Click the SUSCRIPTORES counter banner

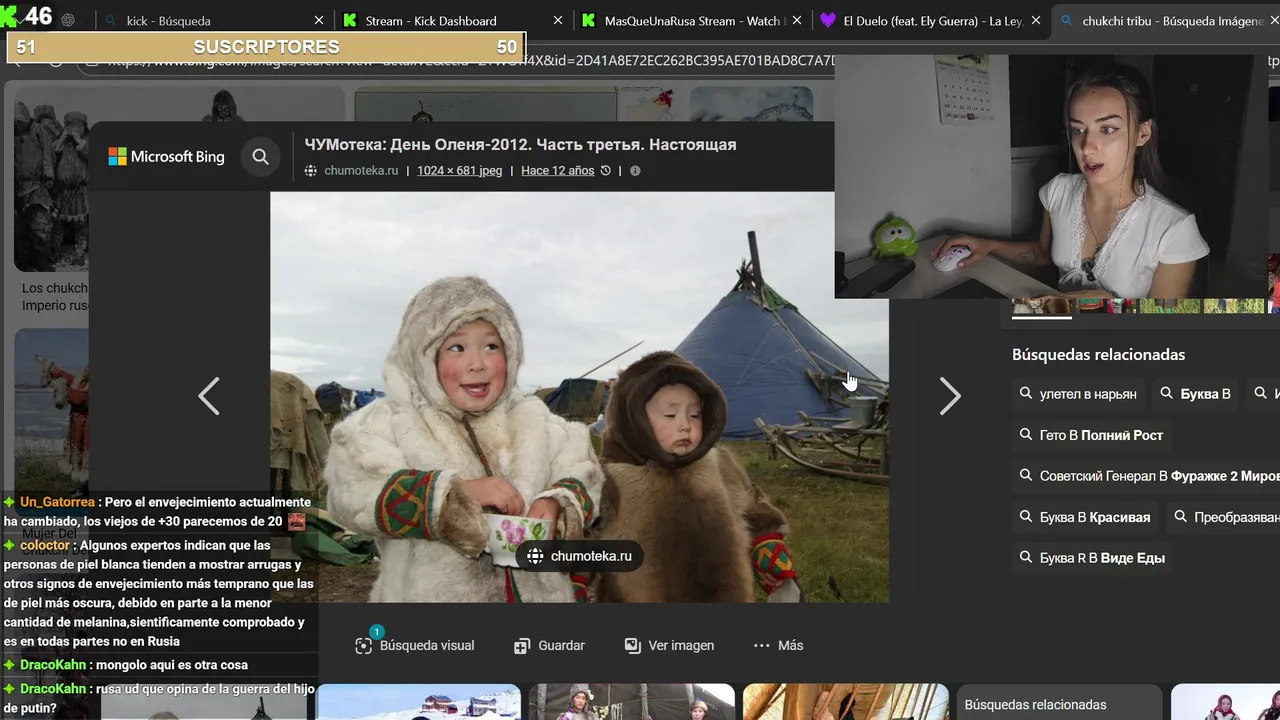266,47
